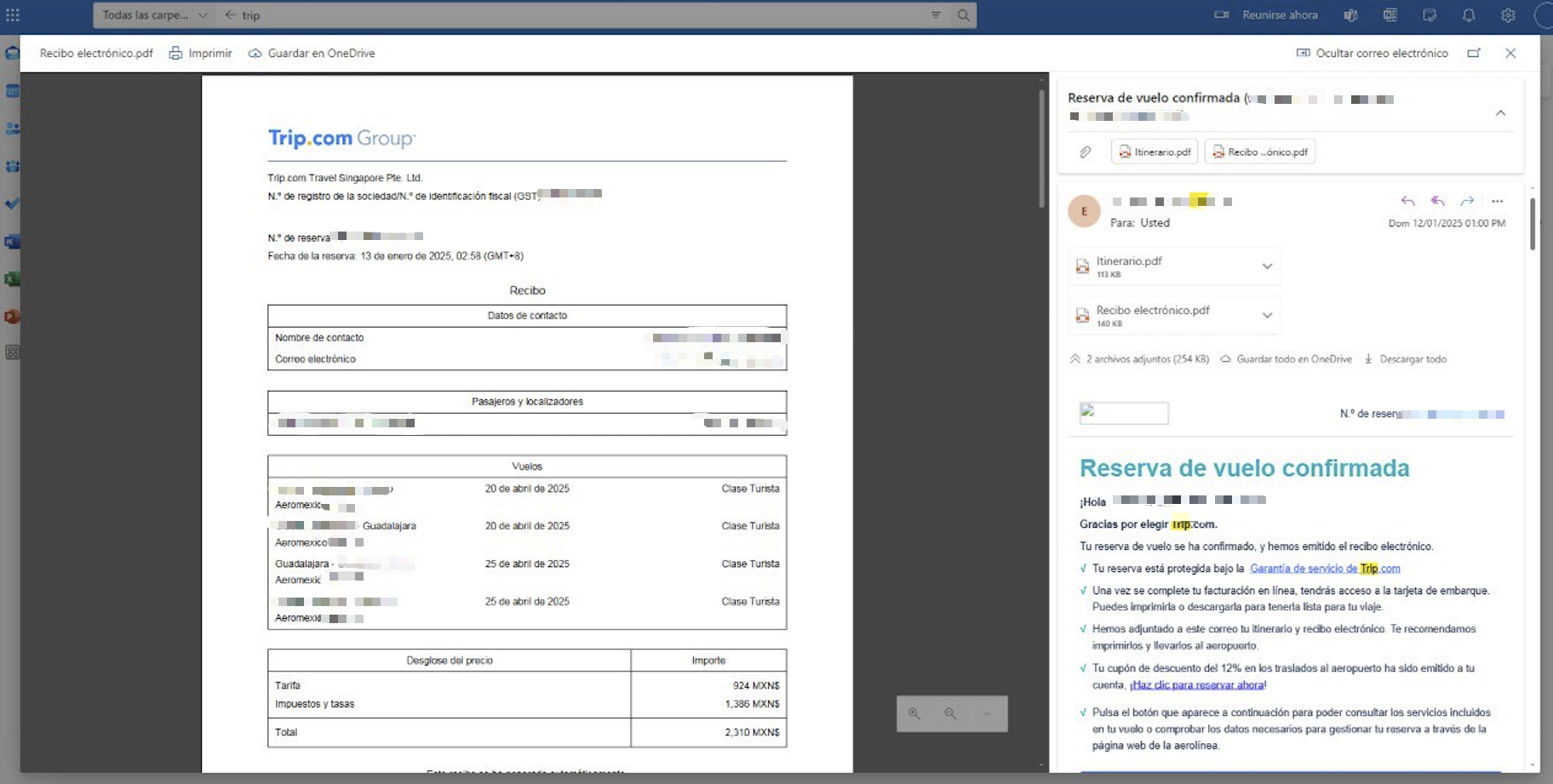Click sender avatar with letter E

(1085, 211)
